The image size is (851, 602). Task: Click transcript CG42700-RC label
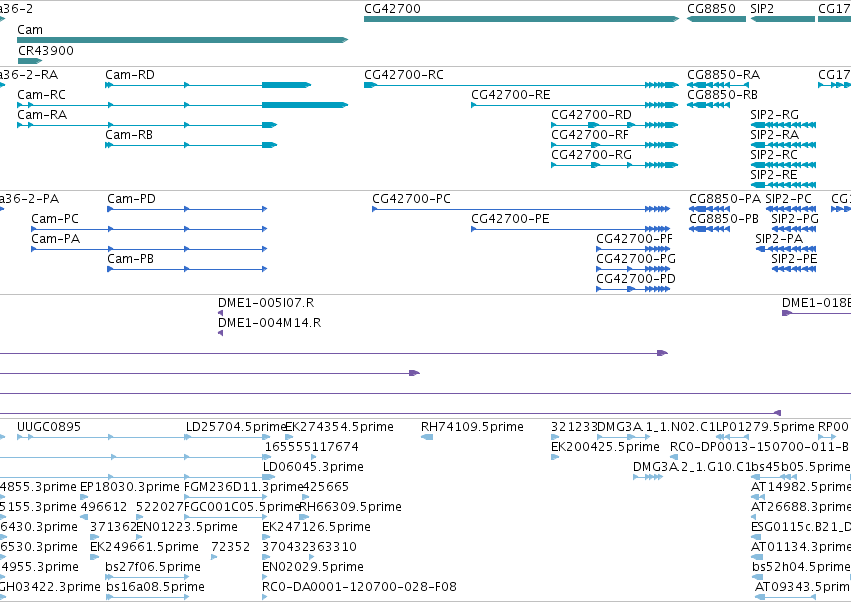click(x=404, y=75)
